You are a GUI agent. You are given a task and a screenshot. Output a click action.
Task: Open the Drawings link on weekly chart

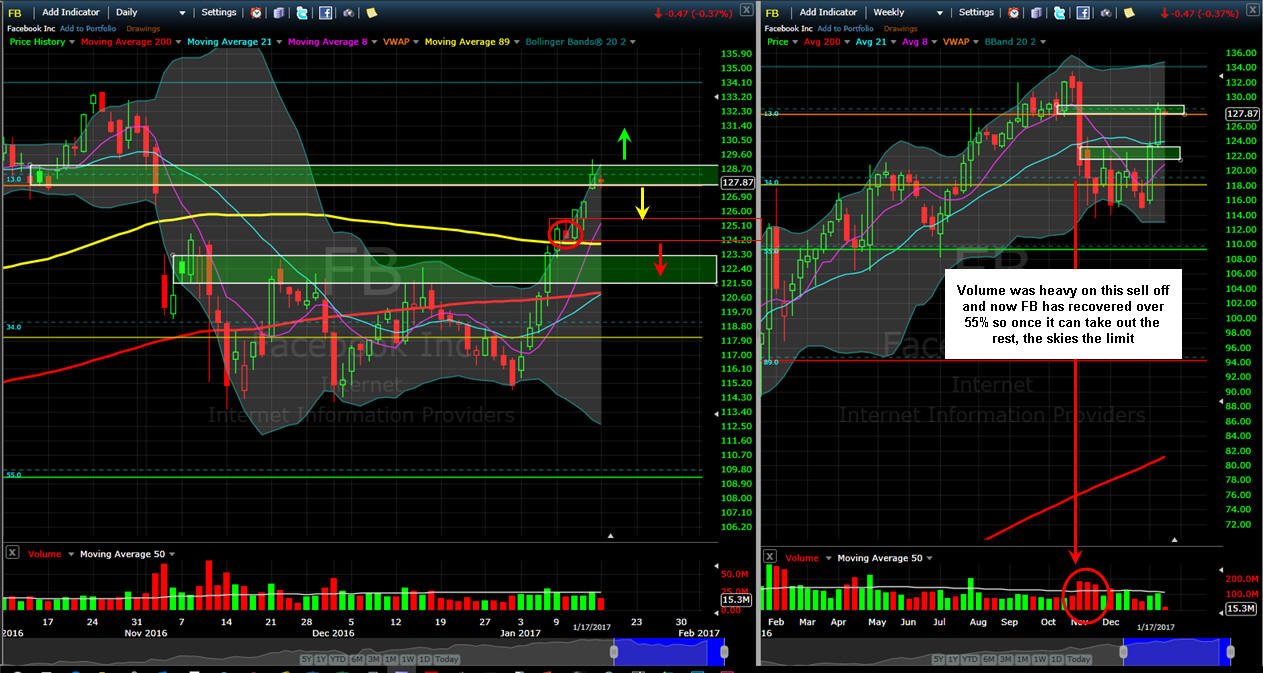tap(901, 29)
